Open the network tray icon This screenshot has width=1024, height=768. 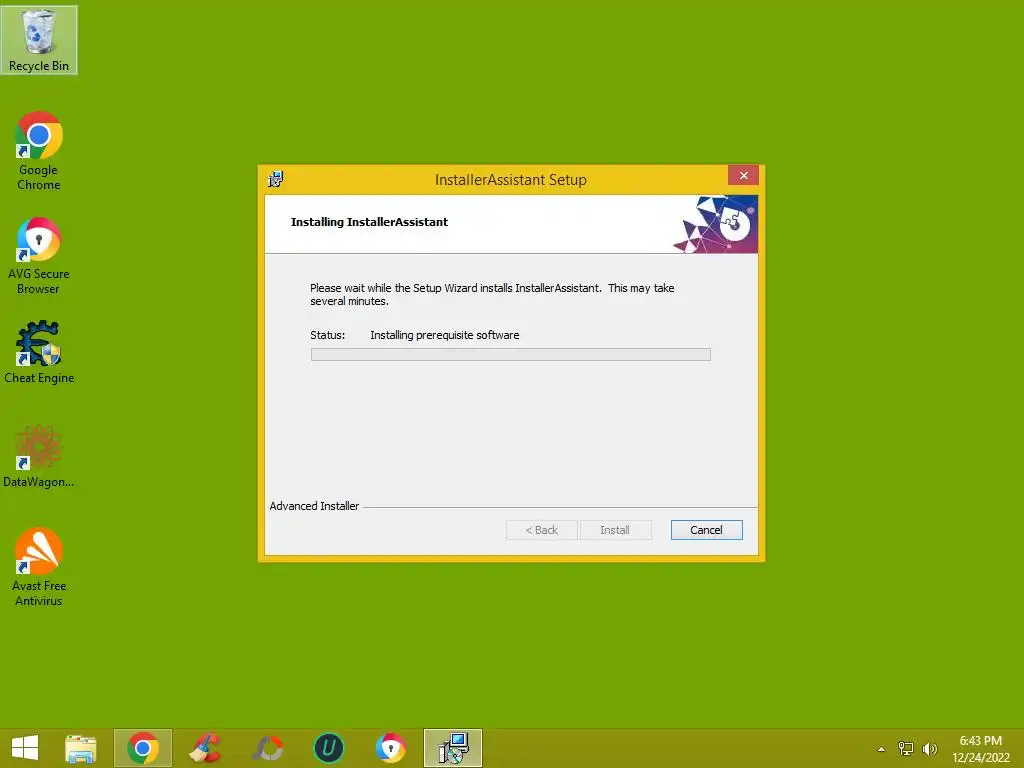[906, 748]
